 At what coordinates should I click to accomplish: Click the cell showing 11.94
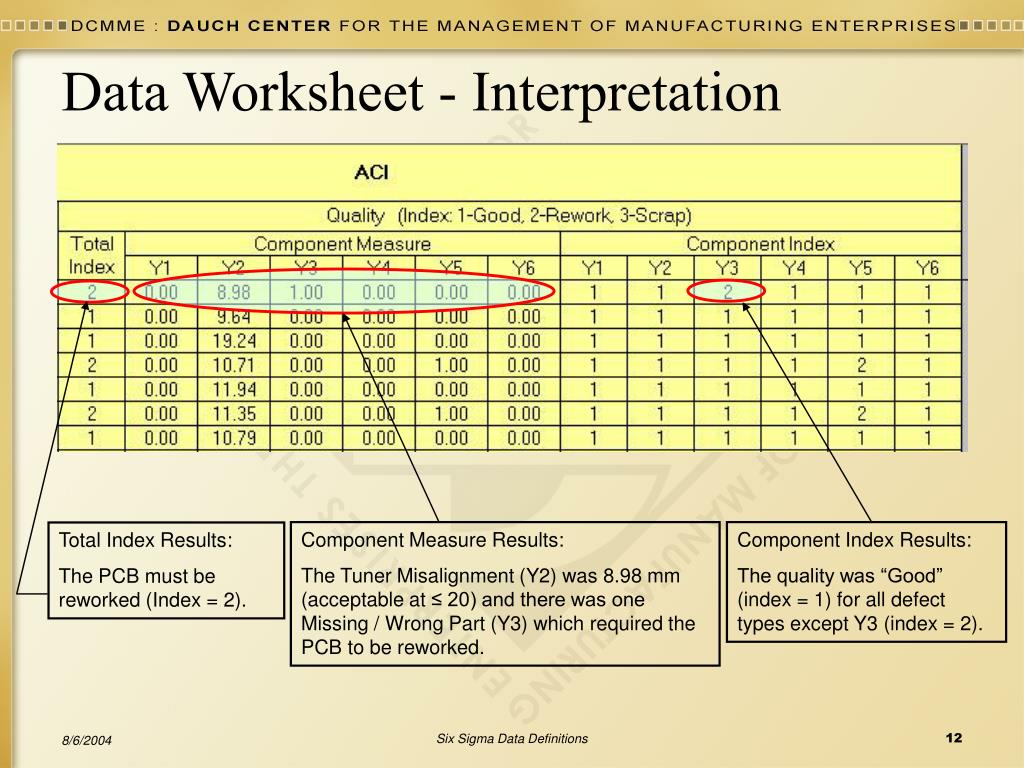coord(234,389)
